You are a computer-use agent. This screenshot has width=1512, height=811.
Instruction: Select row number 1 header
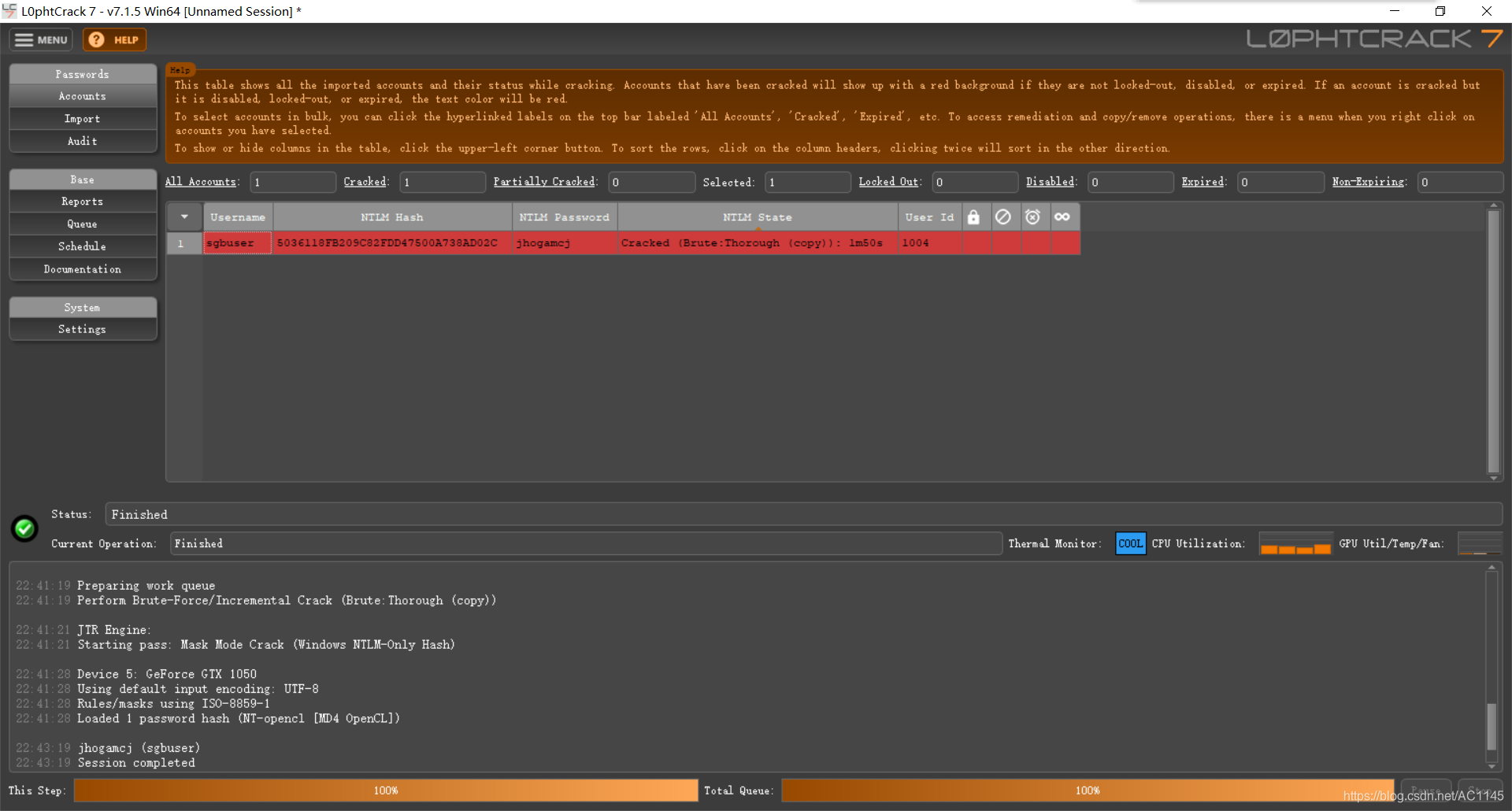point(184,243)
